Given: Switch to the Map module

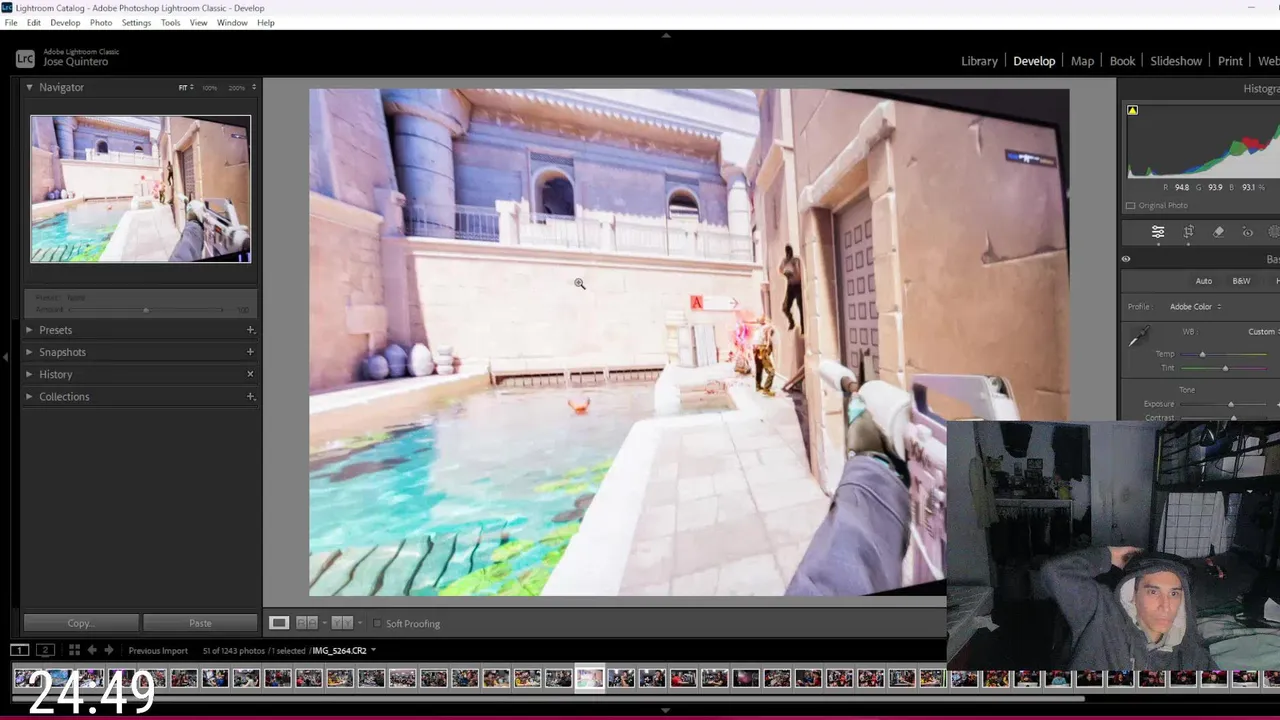Looking at the screenshot, I should point(1082,61).
